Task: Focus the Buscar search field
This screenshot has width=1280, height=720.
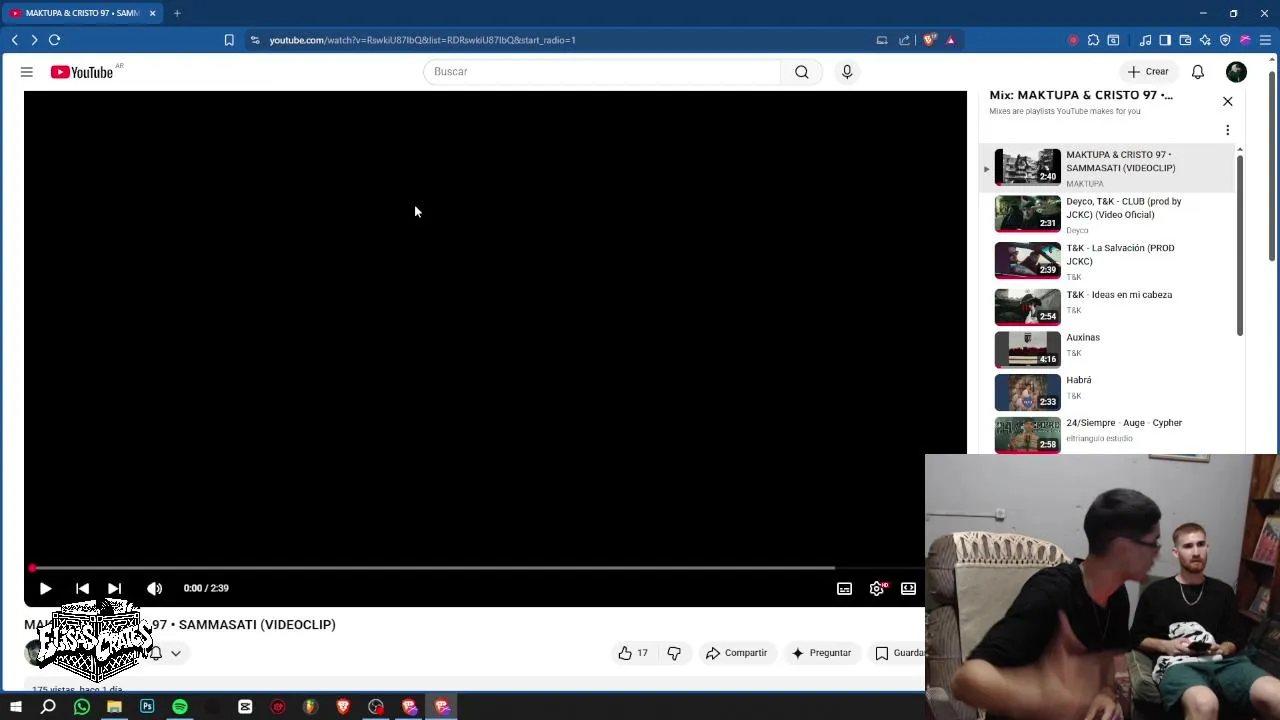Action: pos(601,72)
